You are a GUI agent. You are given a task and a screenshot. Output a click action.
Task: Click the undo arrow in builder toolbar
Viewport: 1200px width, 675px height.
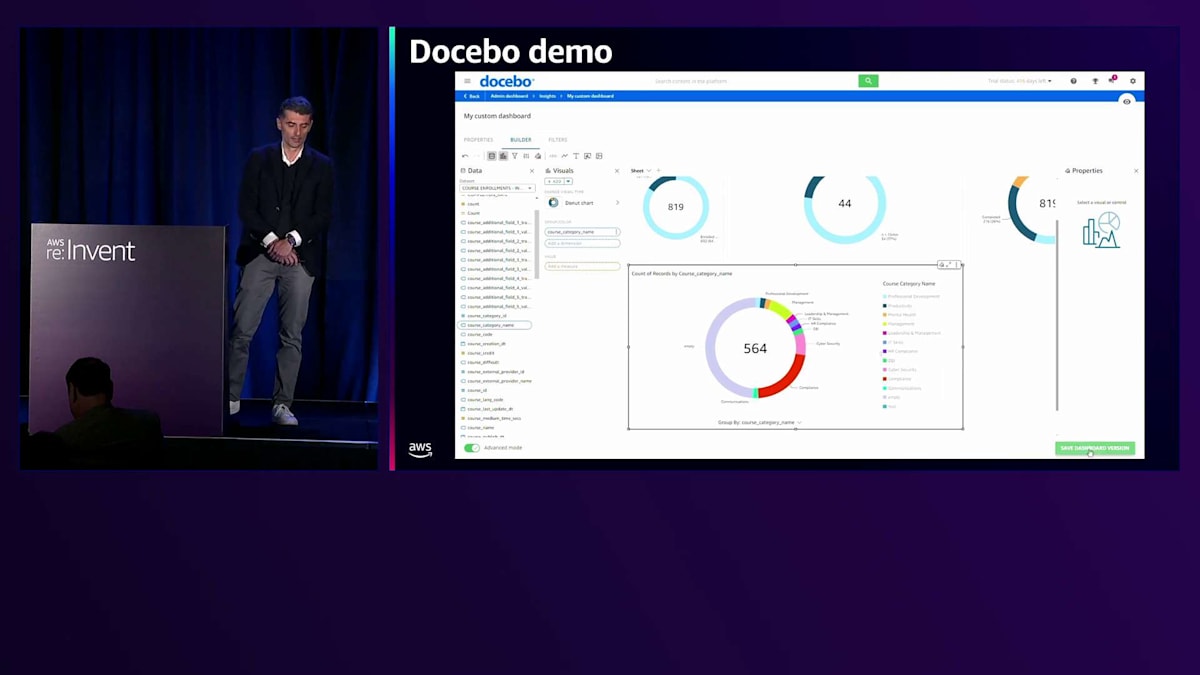(465, 156)
